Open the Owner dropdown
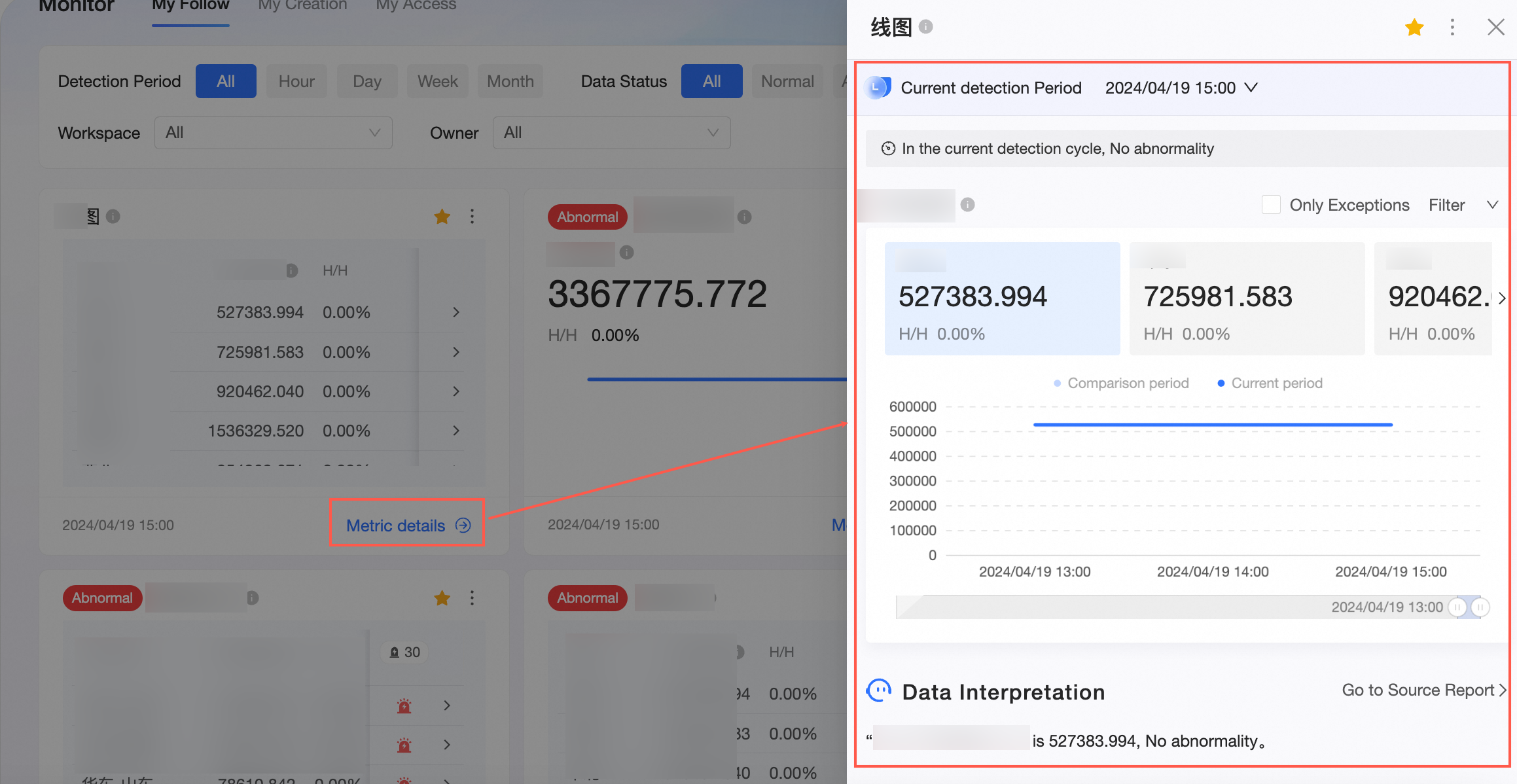The height and width of the screenshot is (784, 1517). (611, 133)
